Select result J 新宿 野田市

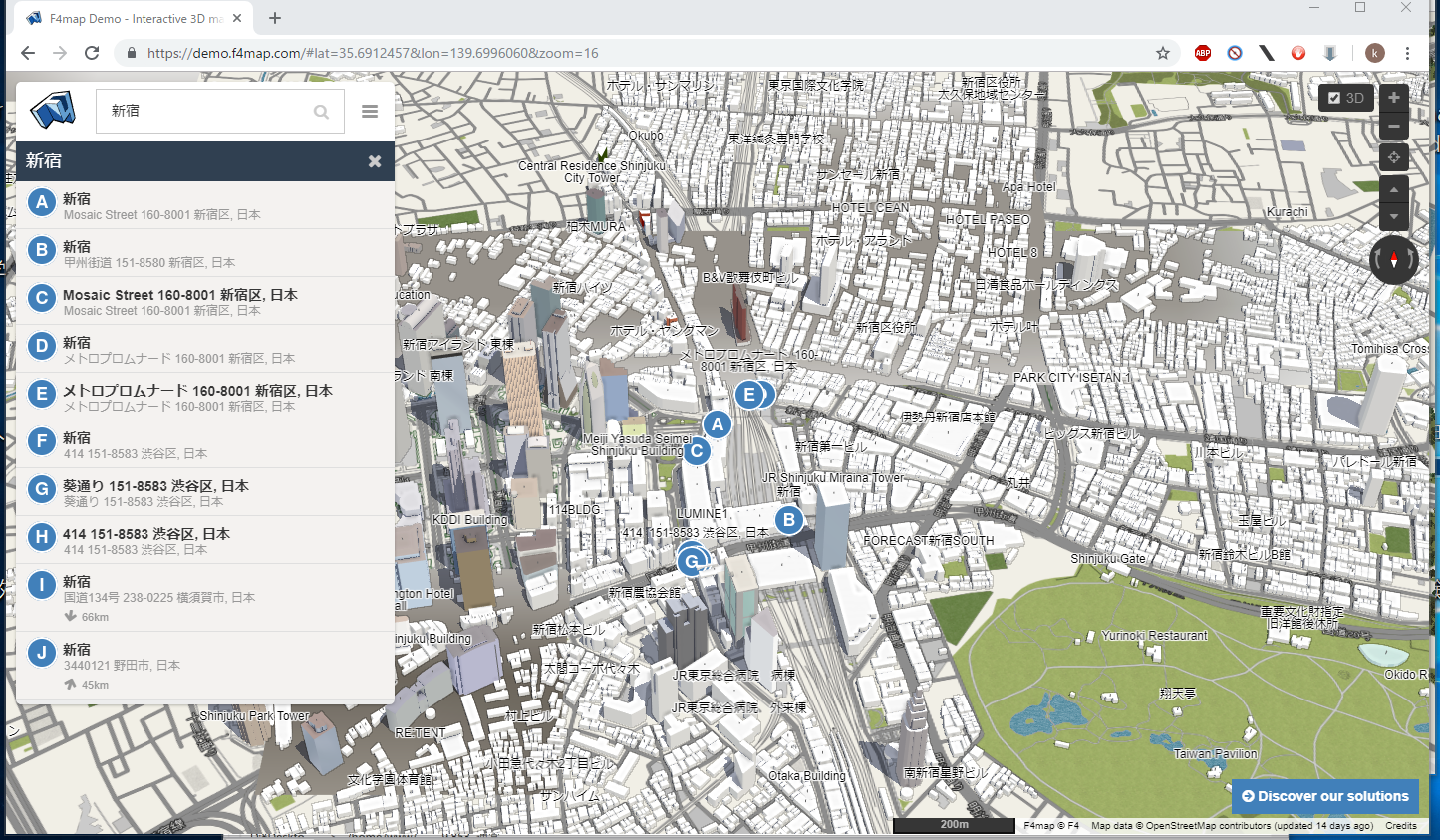click(x=205, y=666)
